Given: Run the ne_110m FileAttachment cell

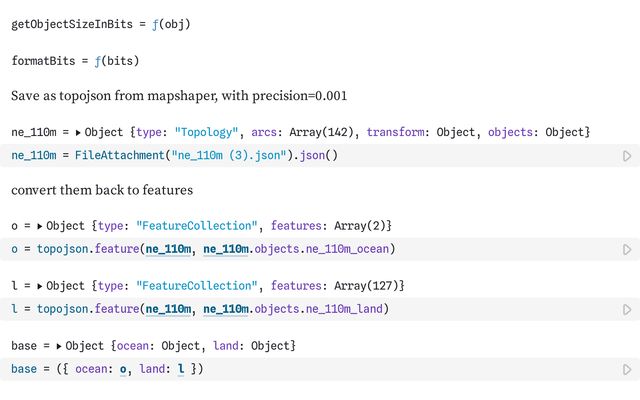Looking at the screenshot, I should pos(627,156).
